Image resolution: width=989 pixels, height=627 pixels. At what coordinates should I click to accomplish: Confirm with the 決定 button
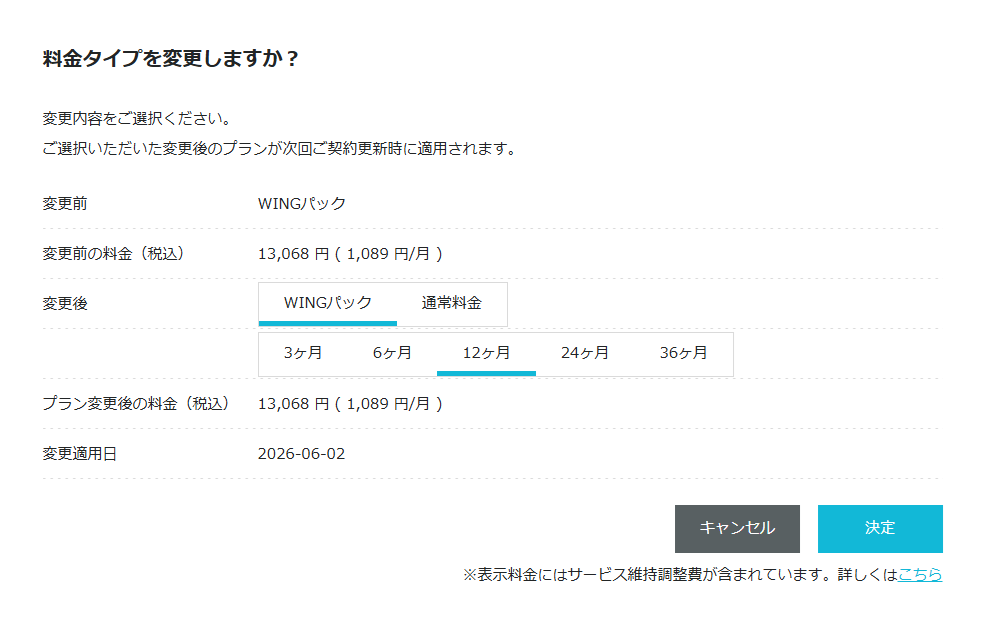[x=880, y=528]
